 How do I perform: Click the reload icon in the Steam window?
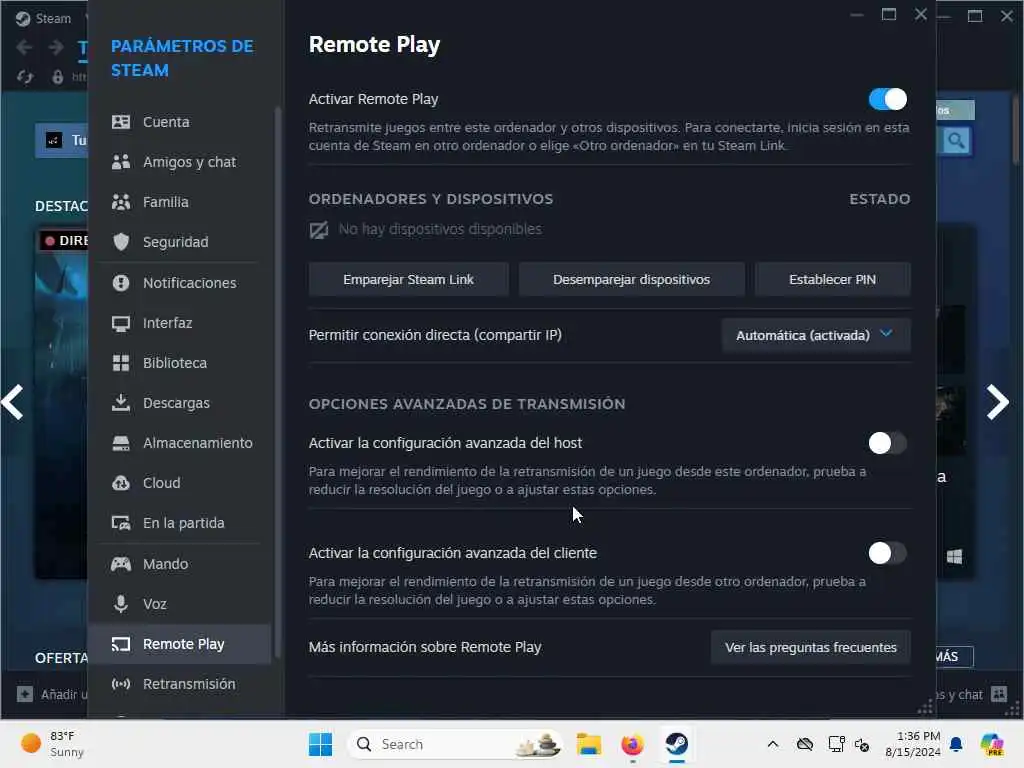click(x=25, y=77)
